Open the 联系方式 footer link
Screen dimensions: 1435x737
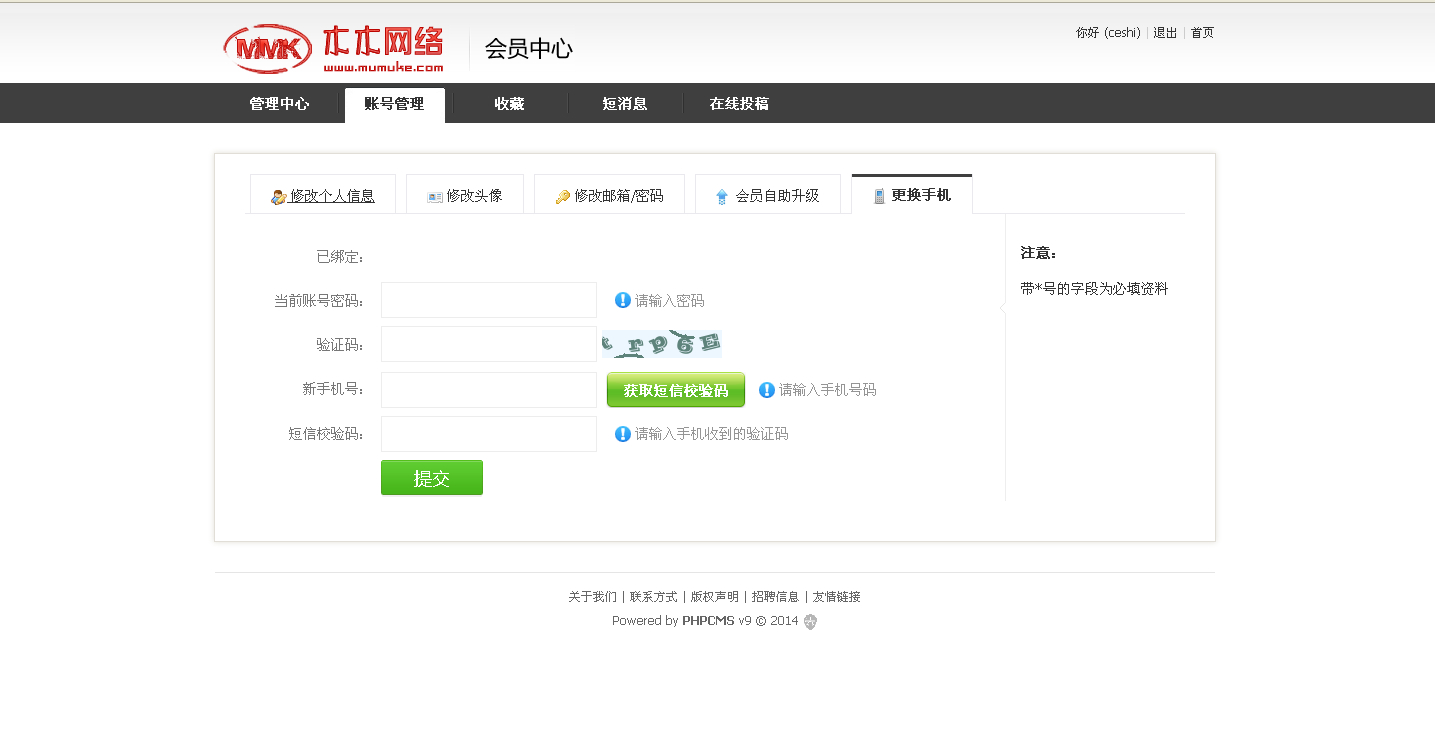pyautogui.click(x=653, y=597)
